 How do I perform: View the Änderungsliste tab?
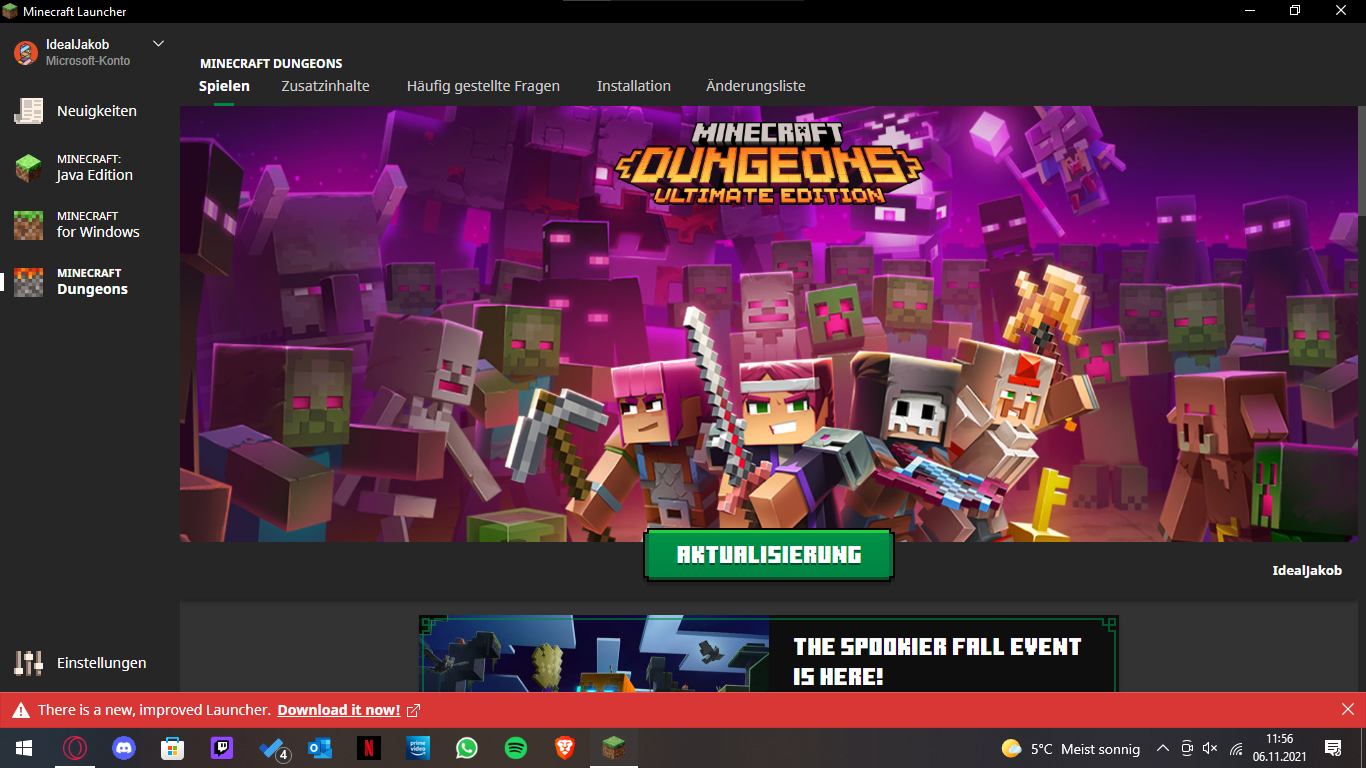[755, 86]
